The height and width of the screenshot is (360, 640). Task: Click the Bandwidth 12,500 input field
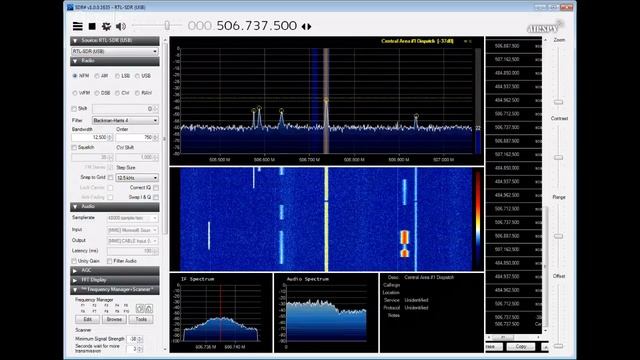(93, 138)
